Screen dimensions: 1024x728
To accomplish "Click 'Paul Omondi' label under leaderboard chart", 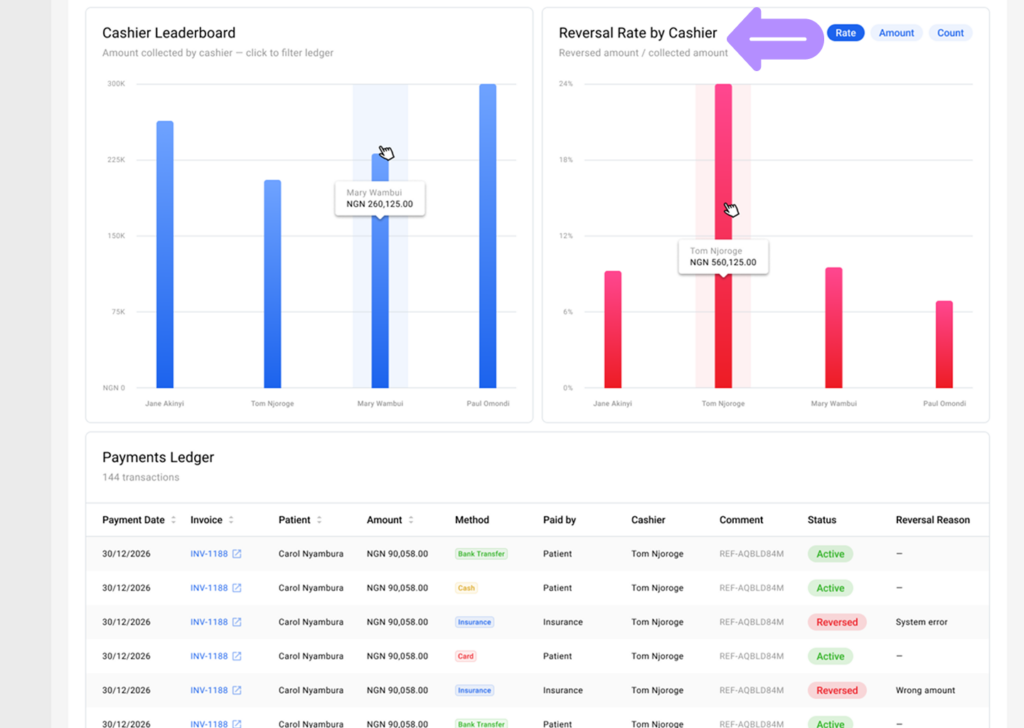I will point(488,404).
